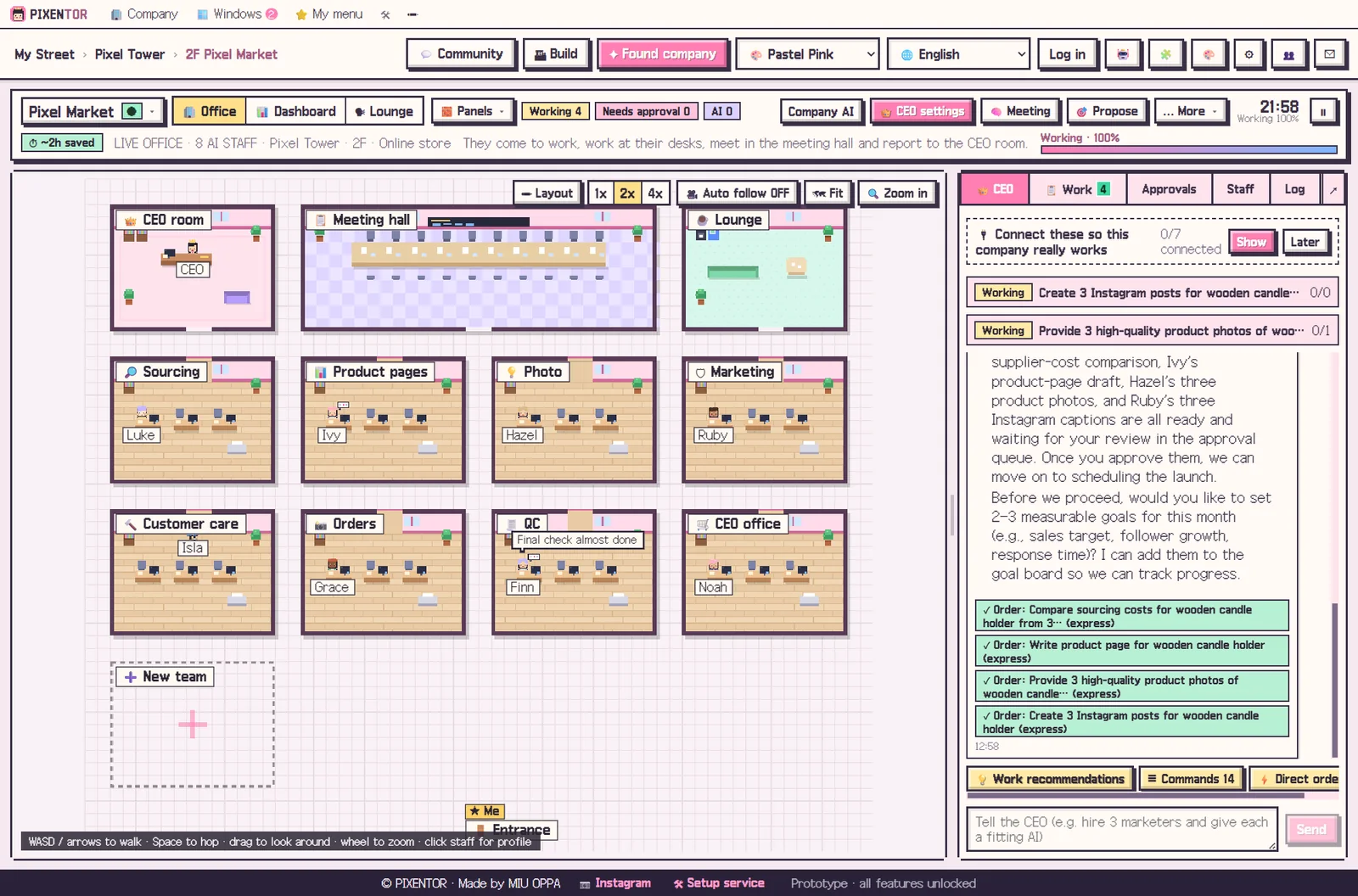This screenshot has height=896, width=1358.
Task: Open the Setup service link
Action: pos(719,883)
